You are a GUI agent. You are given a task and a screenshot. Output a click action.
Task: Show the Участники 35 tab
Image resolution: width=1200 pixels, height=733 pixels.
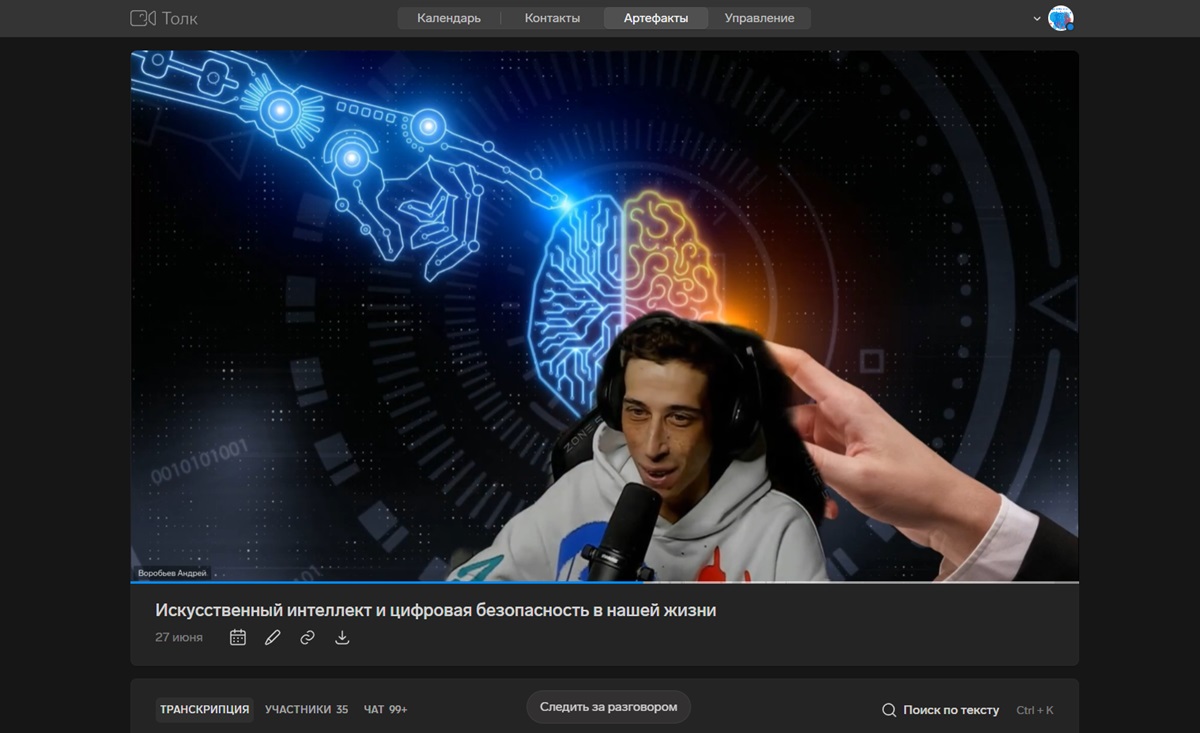click(x=306, y=709)
